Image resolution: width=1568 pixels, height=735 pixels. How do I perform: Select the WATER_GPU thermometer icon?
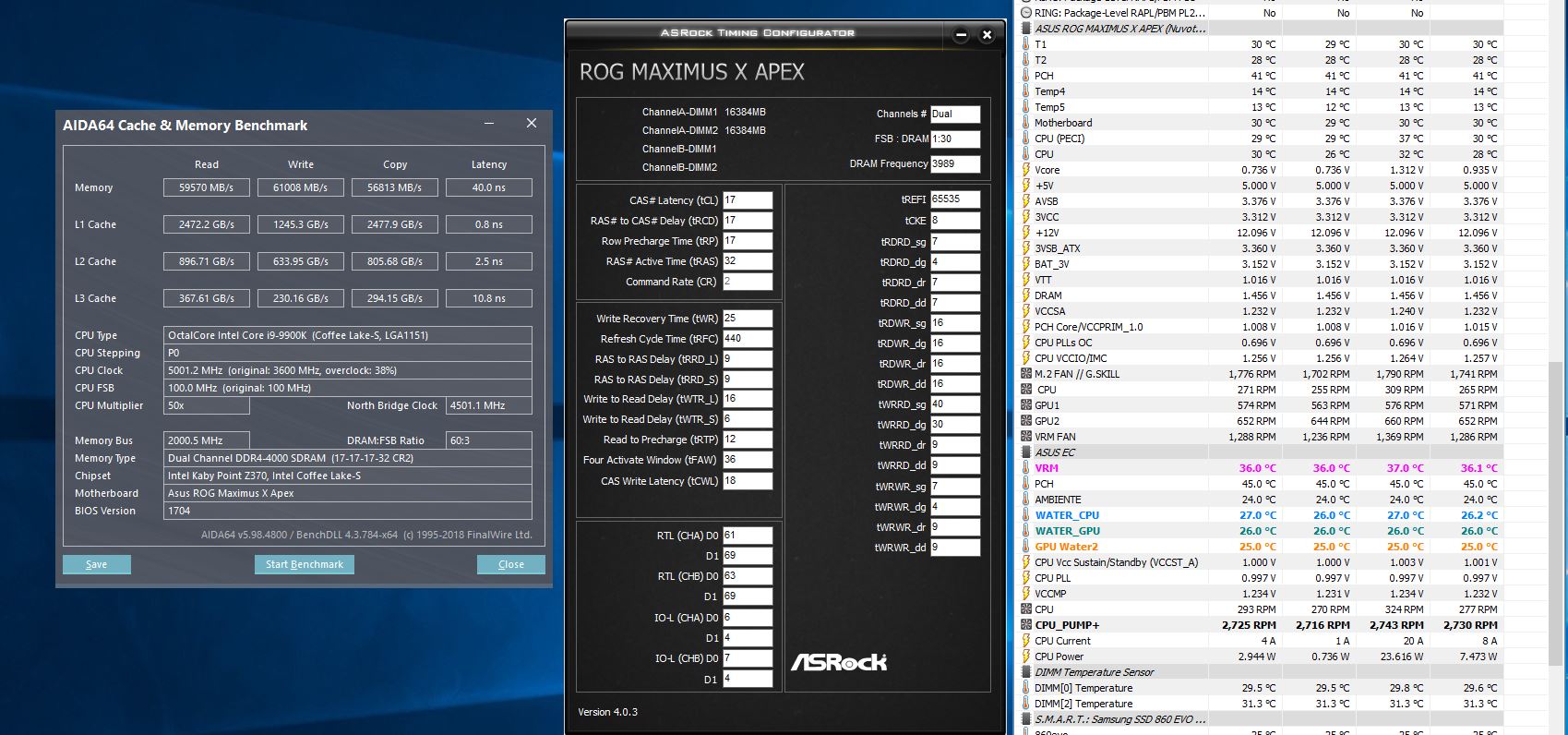(x=1026, y=531)
